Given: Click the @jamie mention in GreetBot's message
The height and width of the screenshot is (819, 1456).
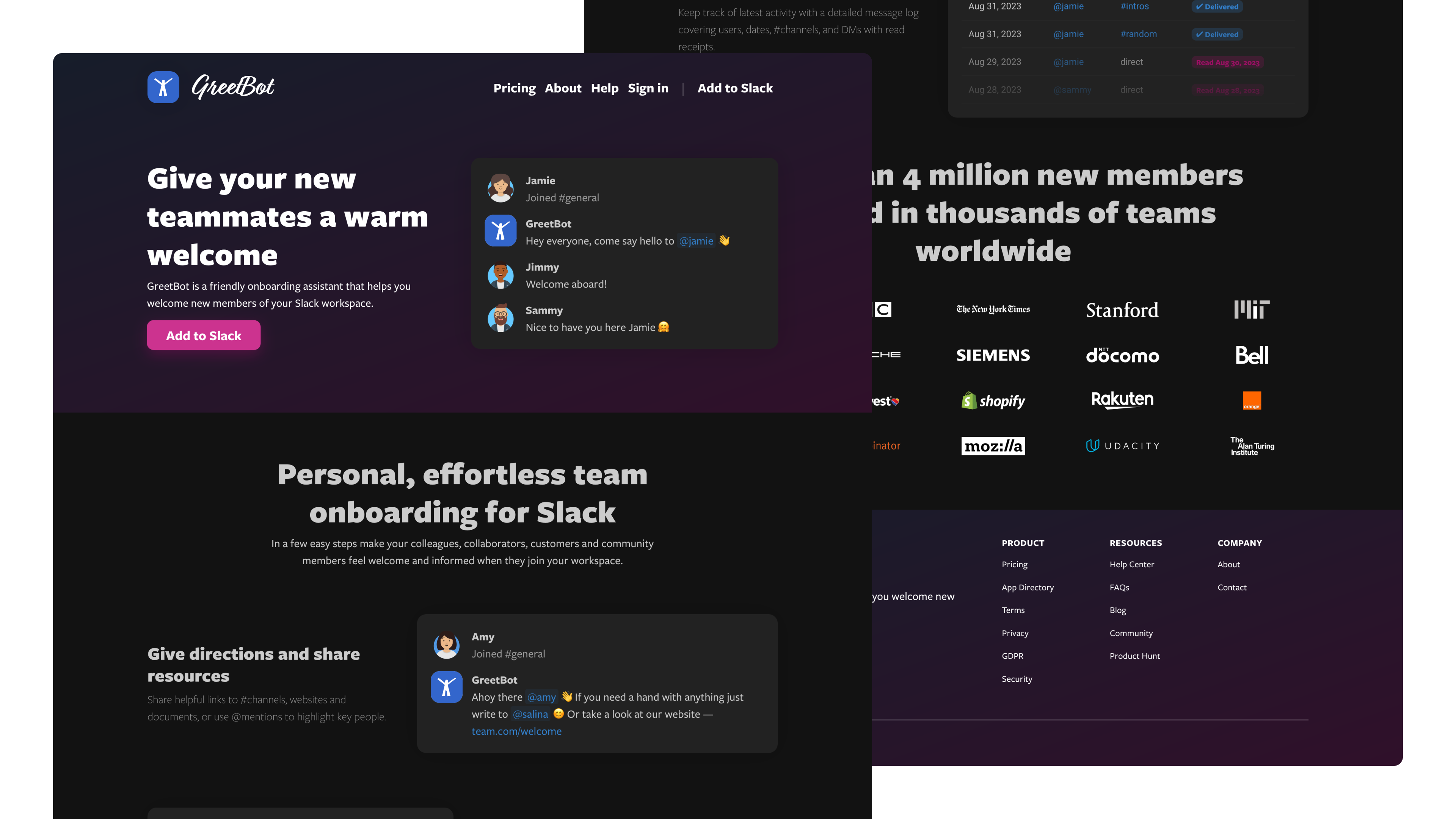Looking at the screenshot, I should [697, 241].
